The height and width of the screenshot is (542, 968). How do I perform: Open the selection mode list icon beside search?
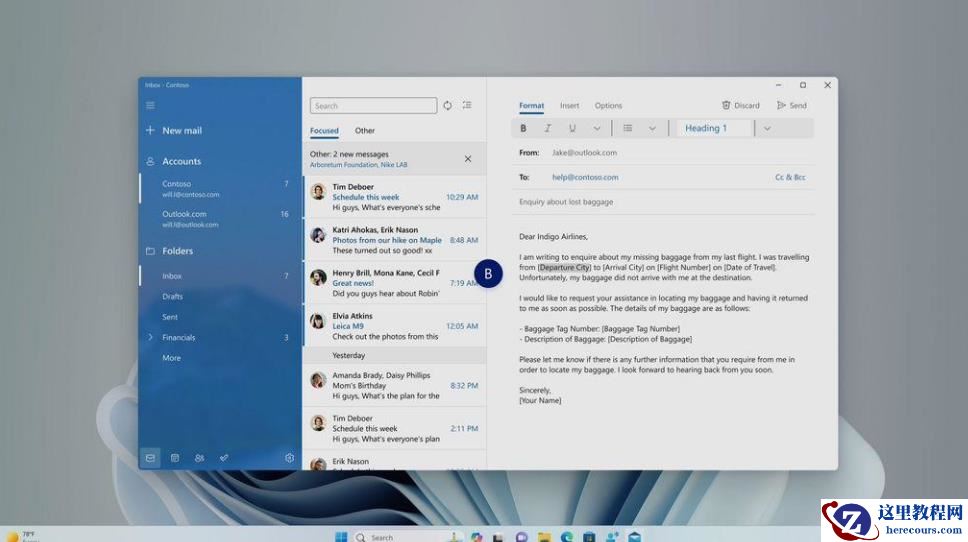[467, 106]
